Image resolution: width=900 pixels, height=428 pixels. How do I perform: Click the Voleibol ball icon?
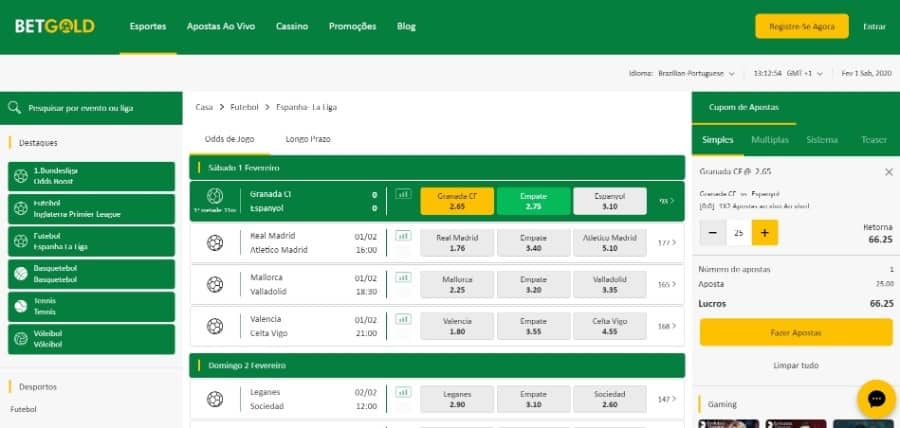coord(21,338)
